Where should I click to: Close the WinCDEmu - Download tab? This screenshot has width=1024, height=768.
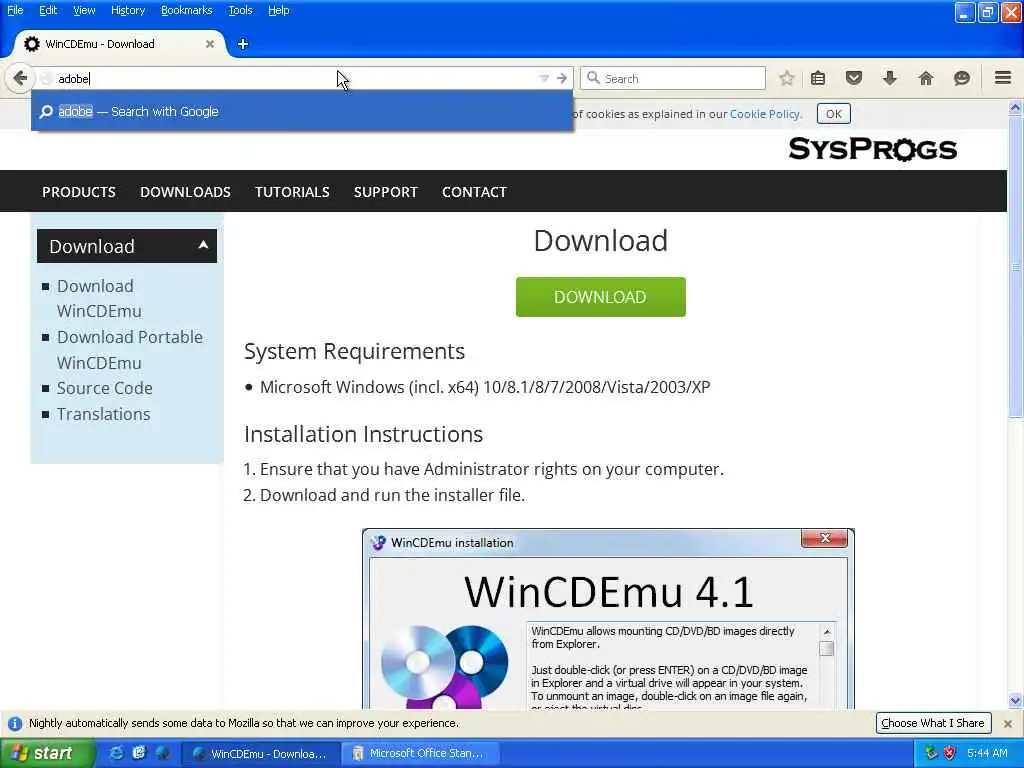(210, 44)
